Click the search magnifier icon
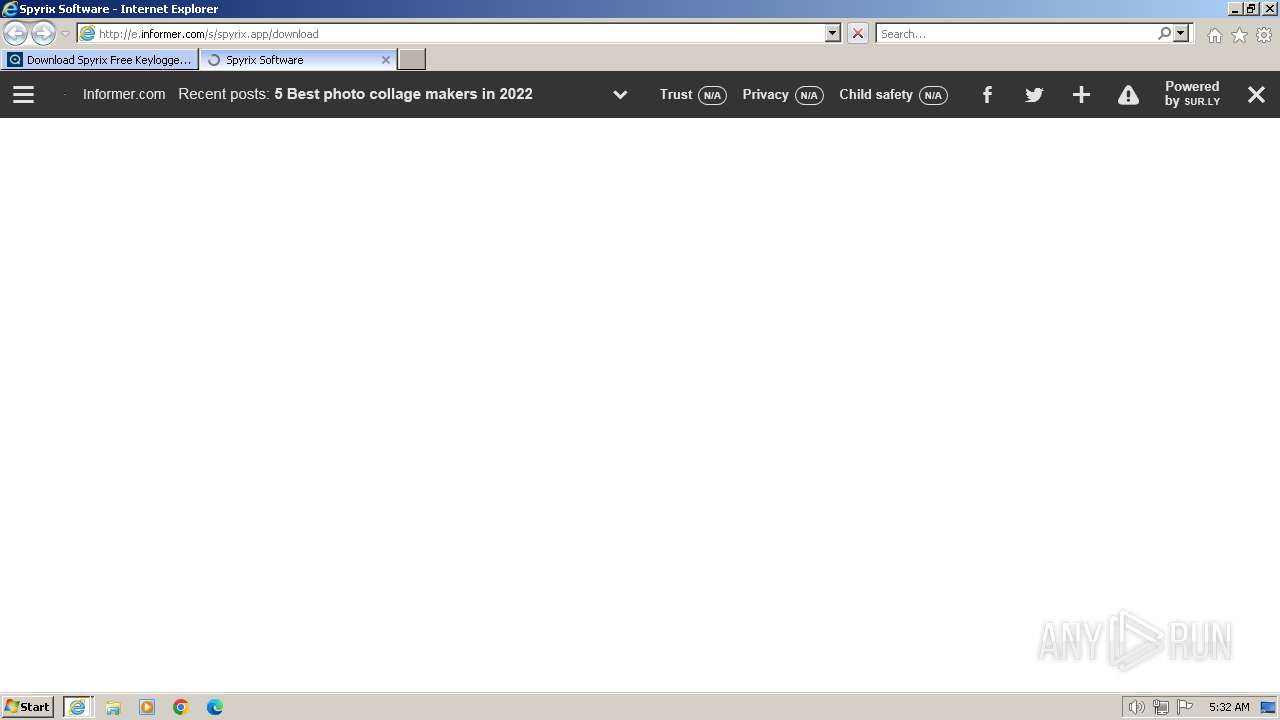This screenshot has width=1280, height=720. [1164, 33]
